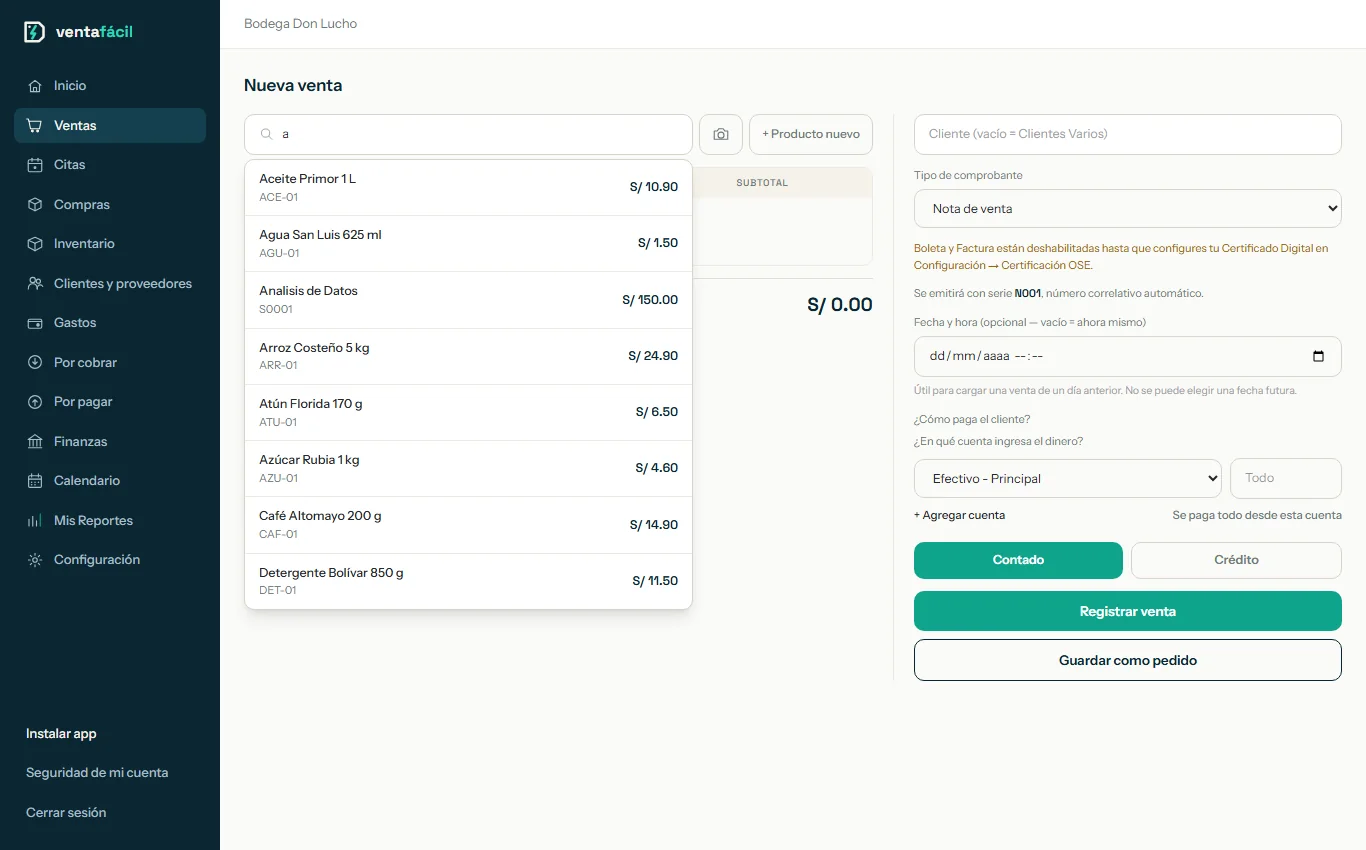Viewport: 1366px width, 850px height.
Task: Open Mis Reportes from the sidebar
Action: tap(110, 521)
